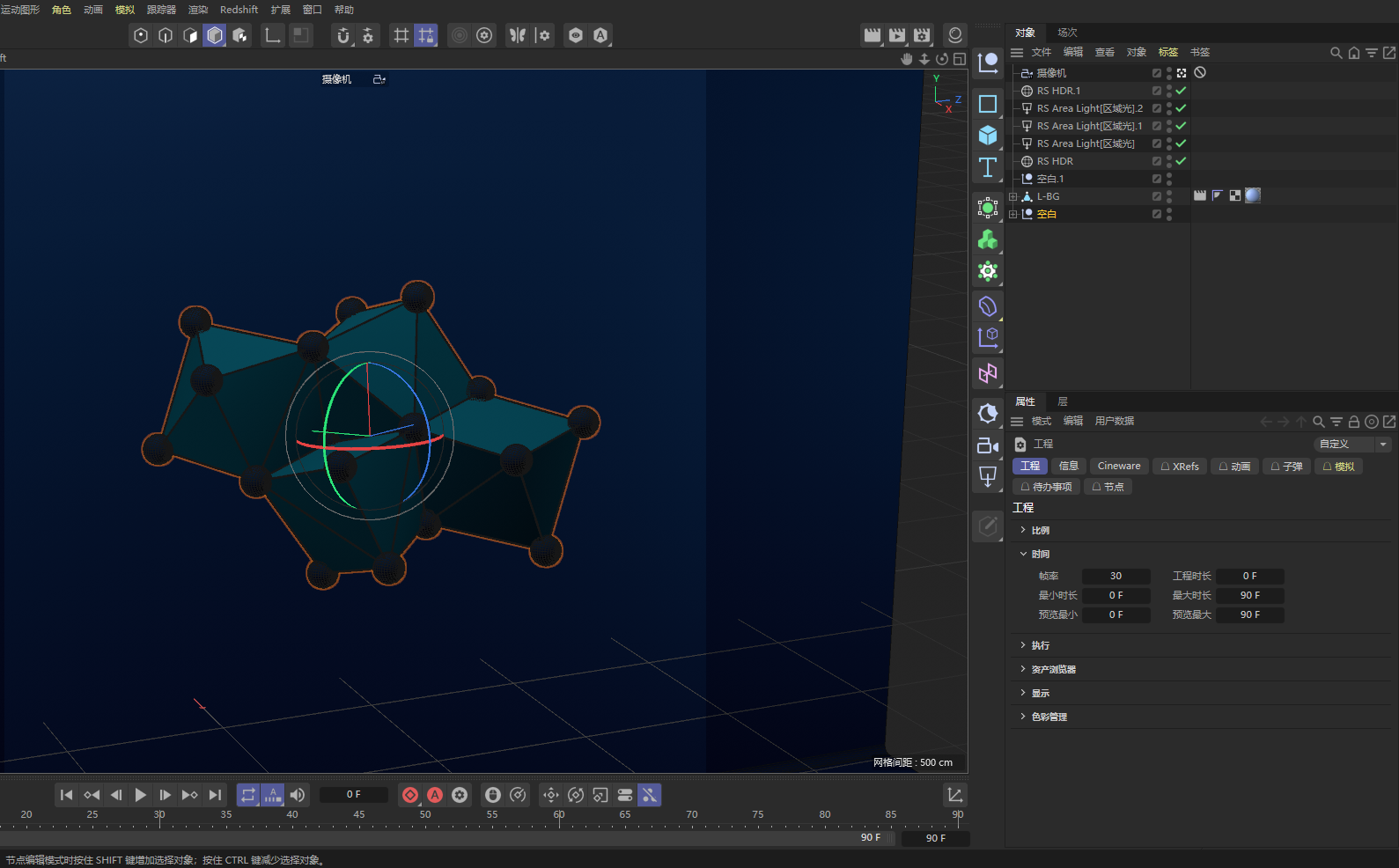1399x868 pixels.
Task: Open the 自定义 dropdown
Action: click(1352, 445)
